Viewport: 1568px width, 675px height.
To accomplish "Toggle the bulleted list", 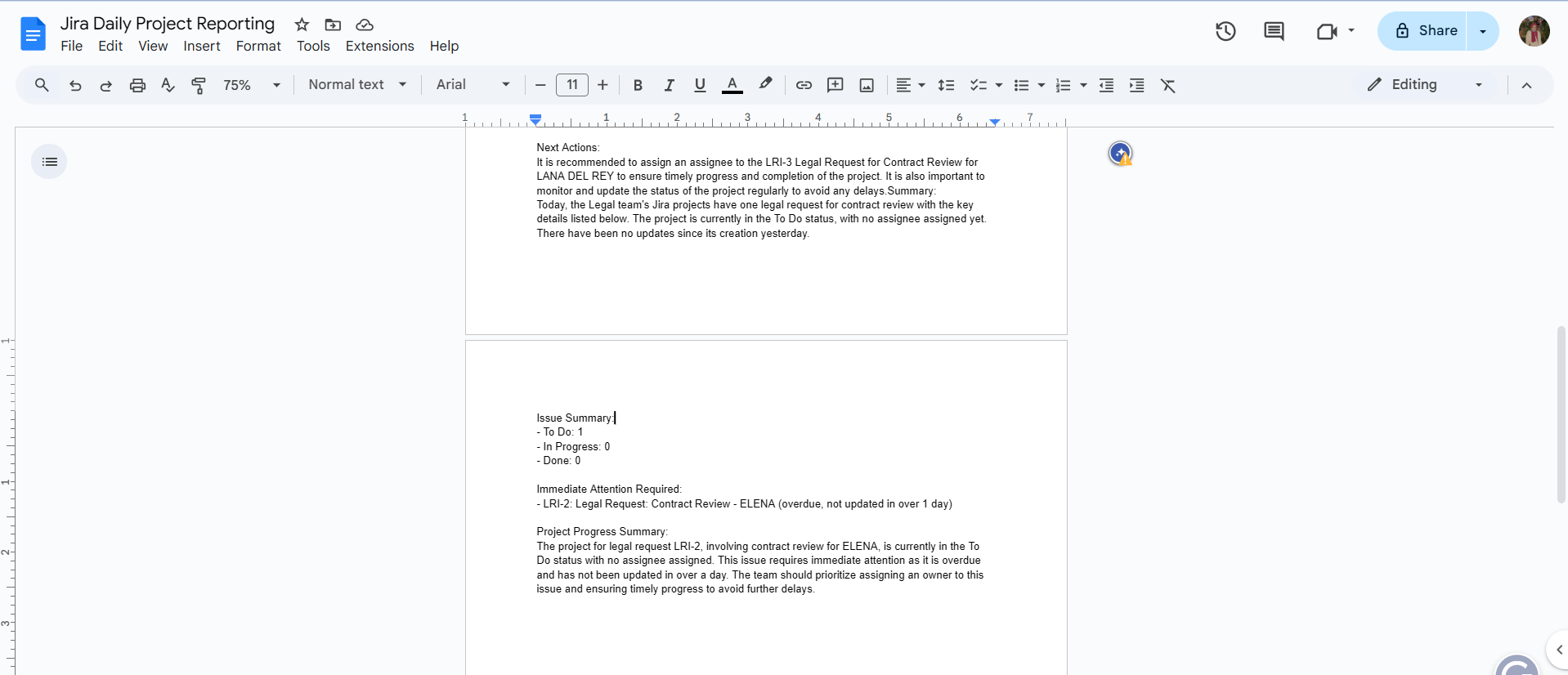I will click(x=1021, y=85).
